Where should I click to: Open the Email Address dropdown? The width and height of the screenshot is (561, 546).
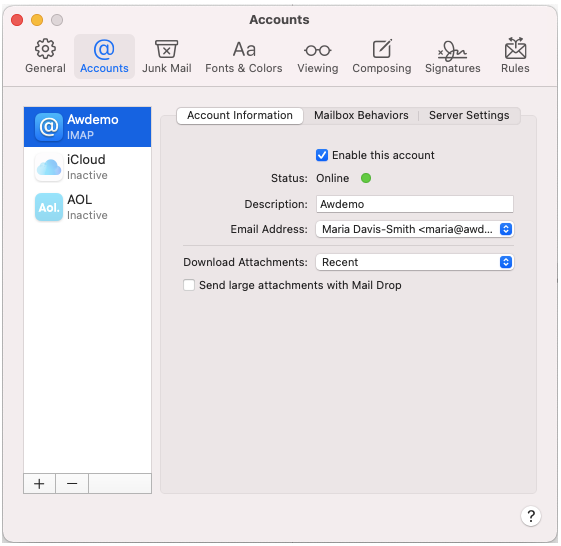click(415, 229)
